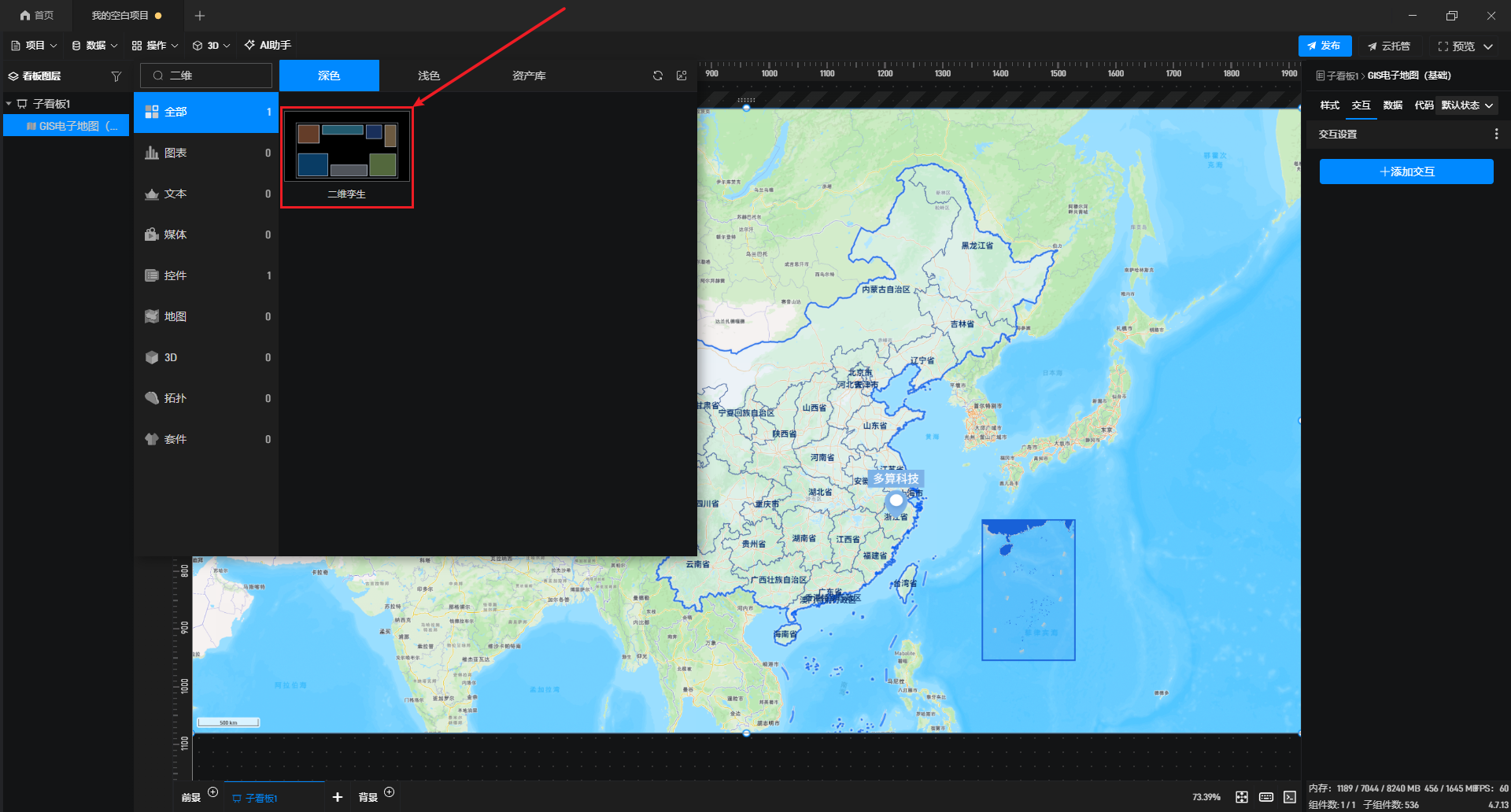Click the 云托管 cloud hosting button

click(1389, 46)
